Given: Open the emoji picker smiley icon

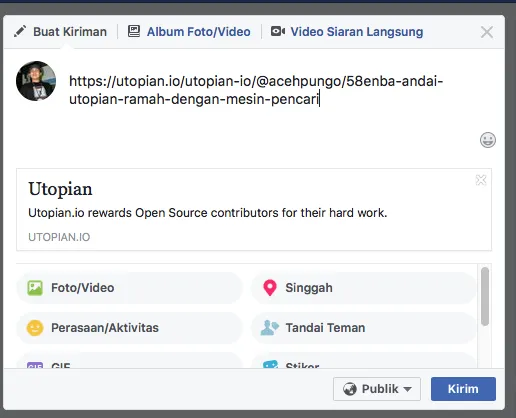Looking at the screenshot, I should [x=488, y=140].
